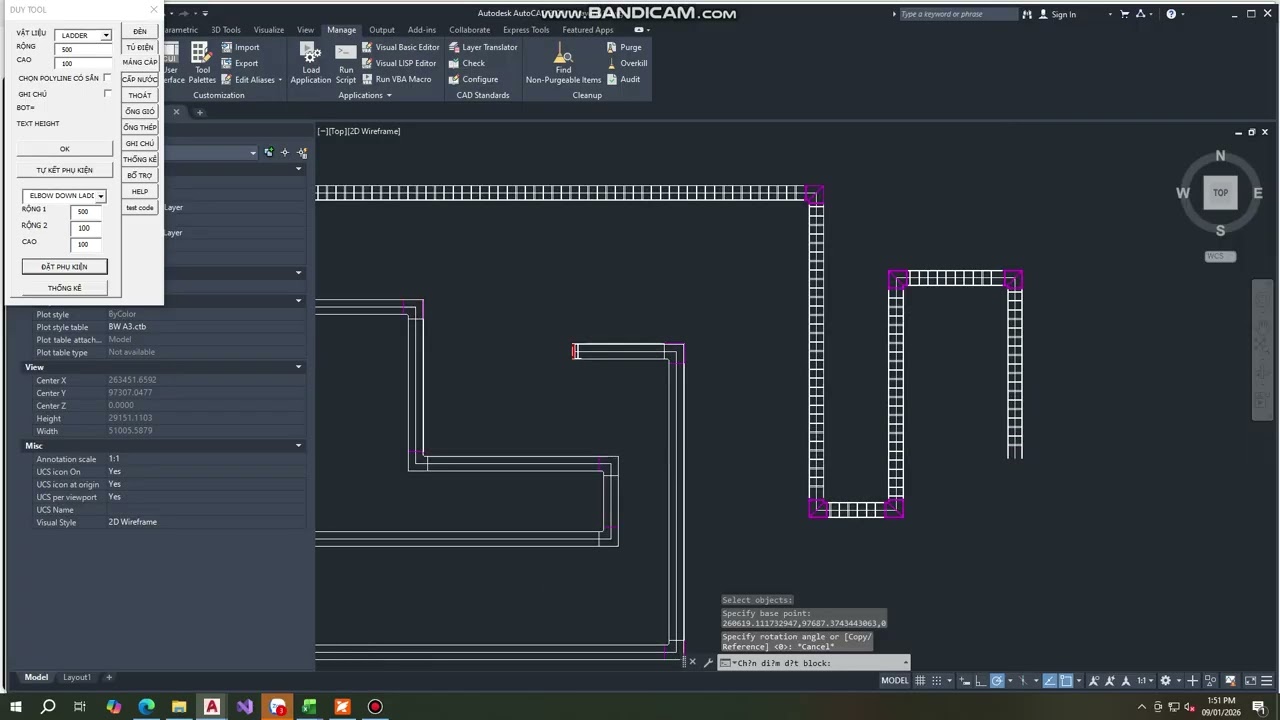This screenshot has height=720, width=1280.
Task: Open Visual Studio from the taskbar
Action: click(x=245, y=707)
